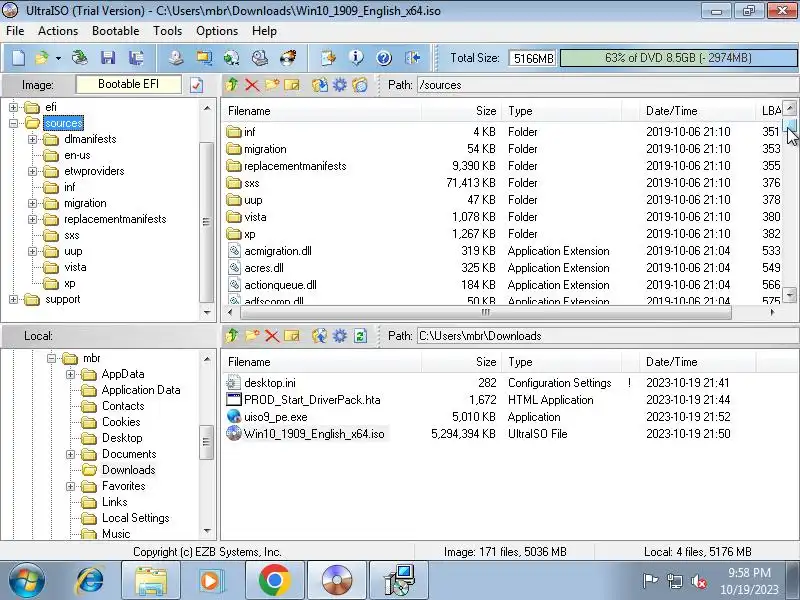This screenshot has width=800, height=600.
Task: Go up a folder in image pane
Action: click(232, 85)
